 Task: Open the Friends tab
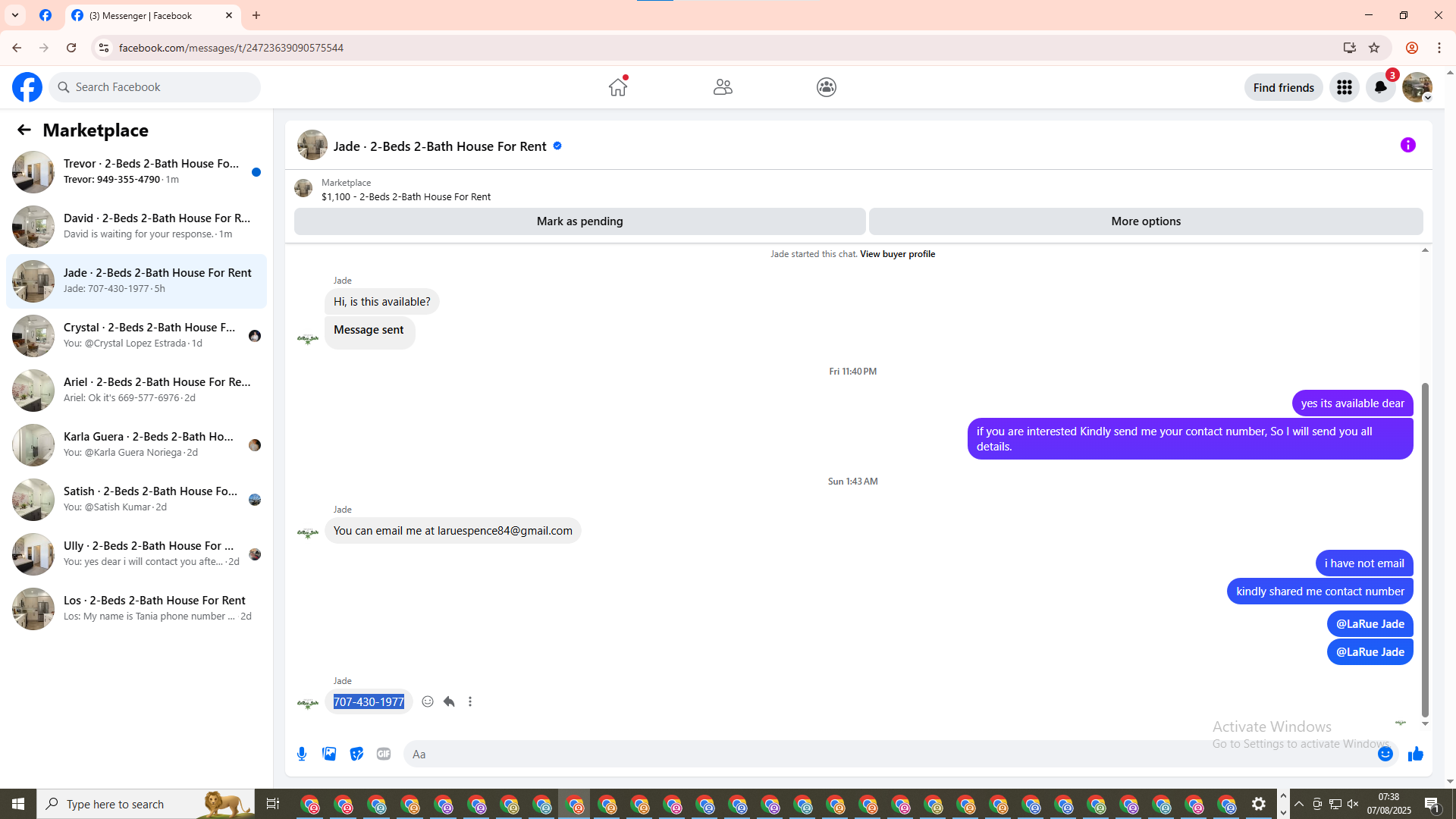click(x=722, y=87)
